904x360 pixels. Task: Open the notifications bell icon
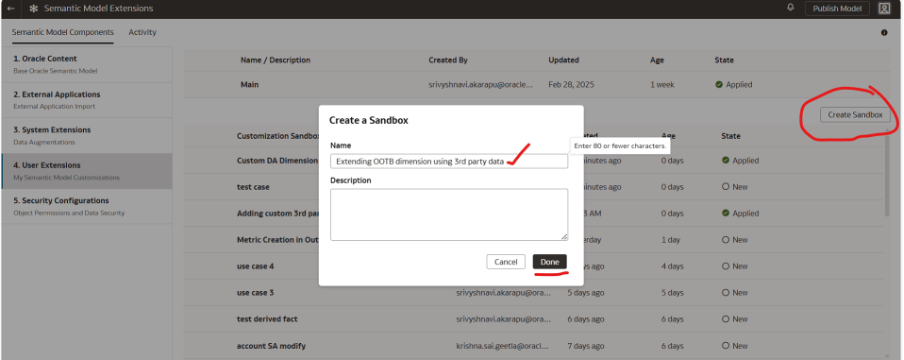pyautogui.click(x=790, y=8)
